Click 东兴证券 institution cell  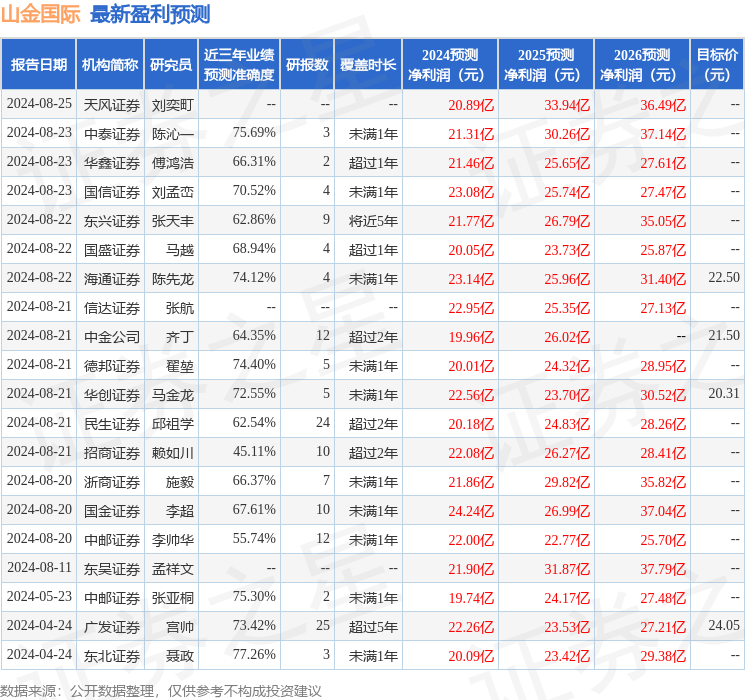point(112,221)
